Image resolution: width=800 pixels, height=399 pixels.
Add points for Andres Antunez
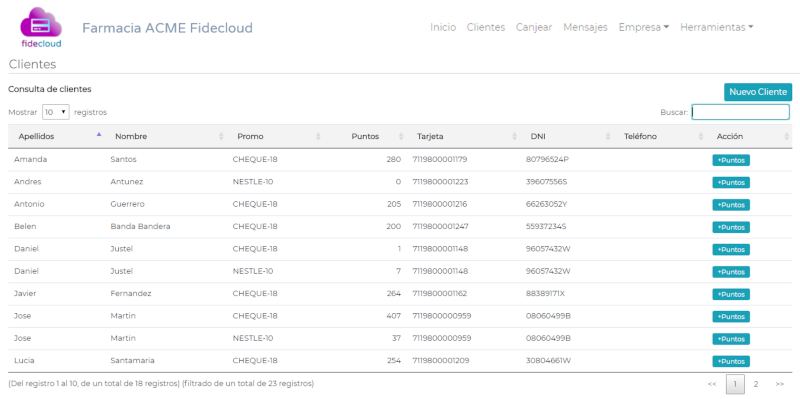coord(731,183)
